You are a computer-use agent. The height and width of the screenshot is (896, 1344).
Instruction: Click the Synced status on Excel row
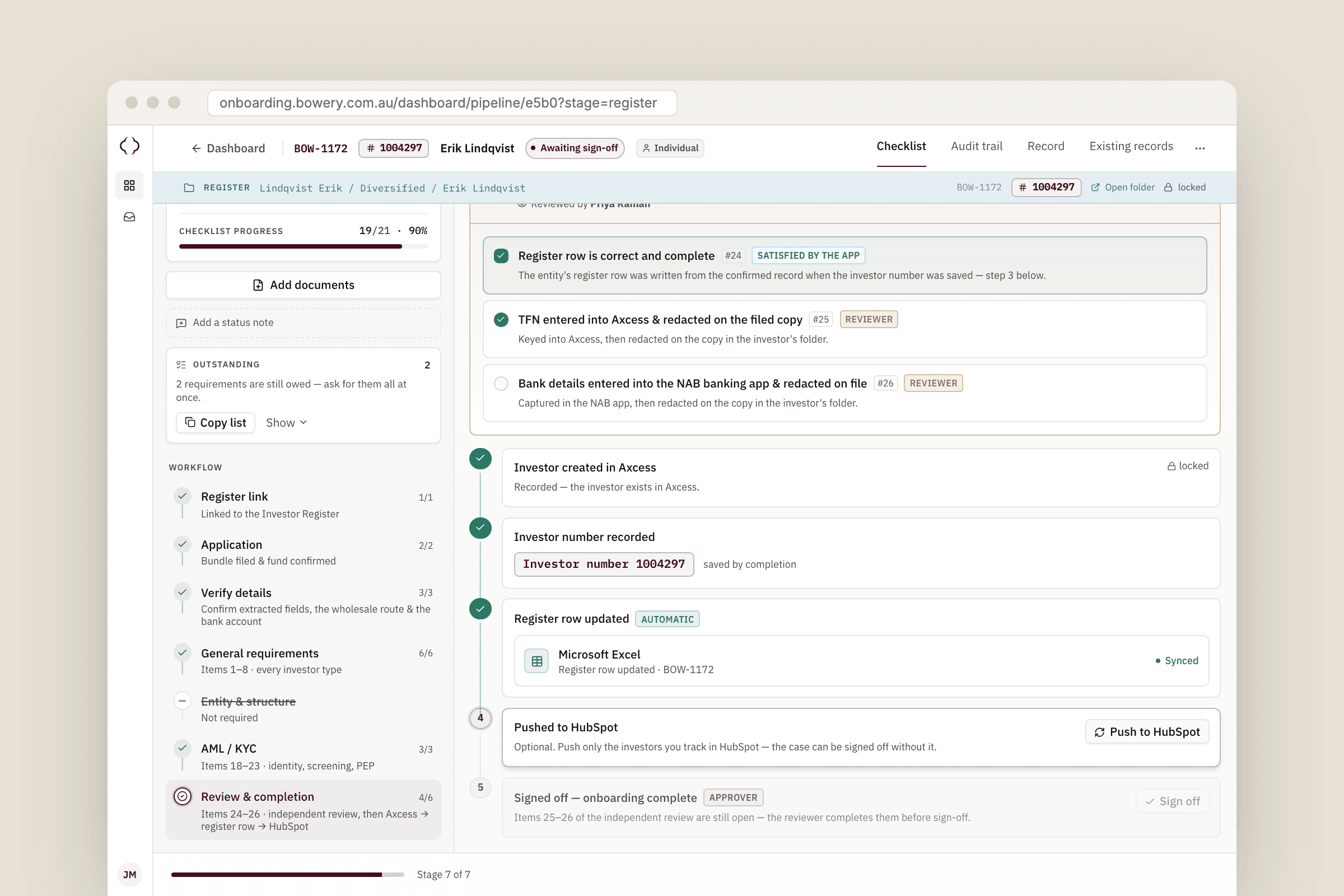1177,661
